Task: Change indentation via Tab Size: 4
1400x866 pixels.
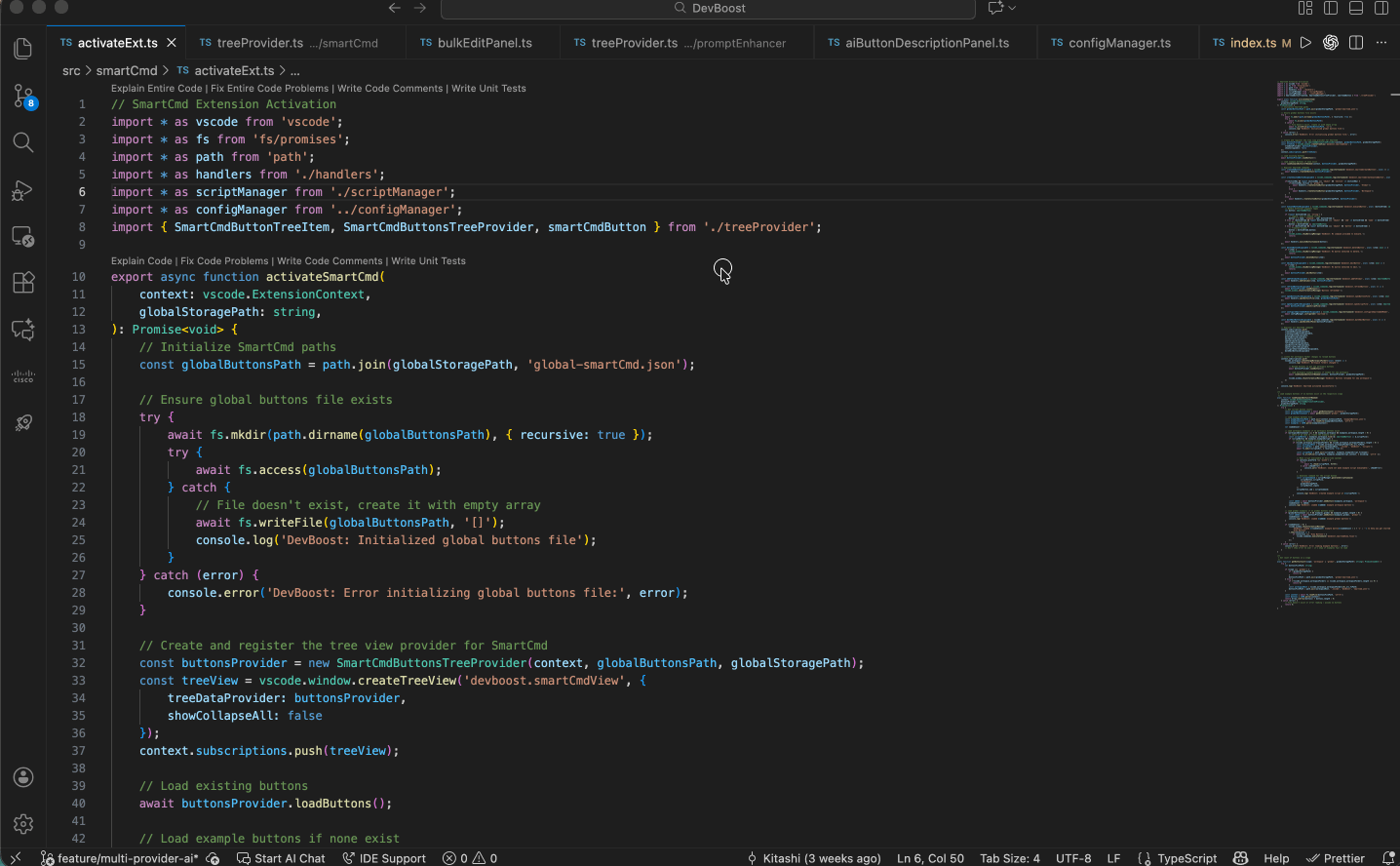Action: [1010, 858]
